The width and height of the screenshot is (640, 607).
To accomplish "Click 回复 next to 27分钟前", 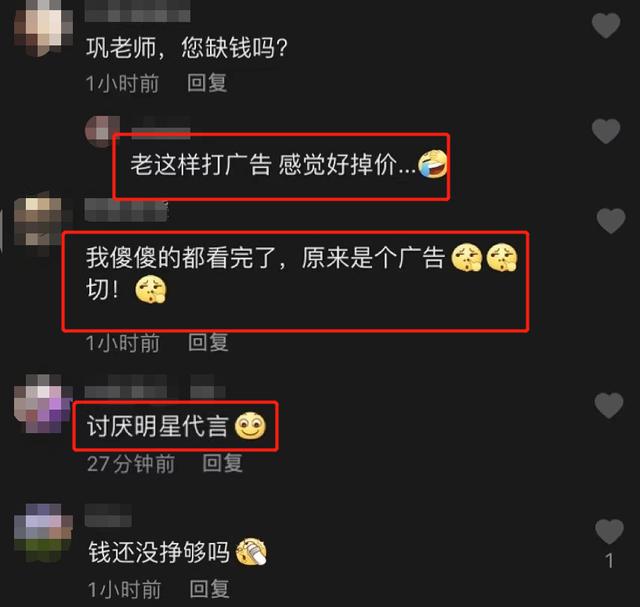I will (x=223, y=463).
